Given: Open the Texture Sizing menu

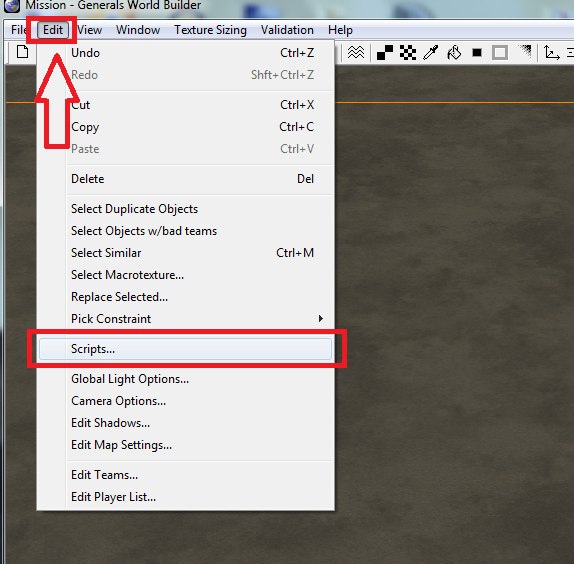Looking at the screenshot, I should coord(210,30).
